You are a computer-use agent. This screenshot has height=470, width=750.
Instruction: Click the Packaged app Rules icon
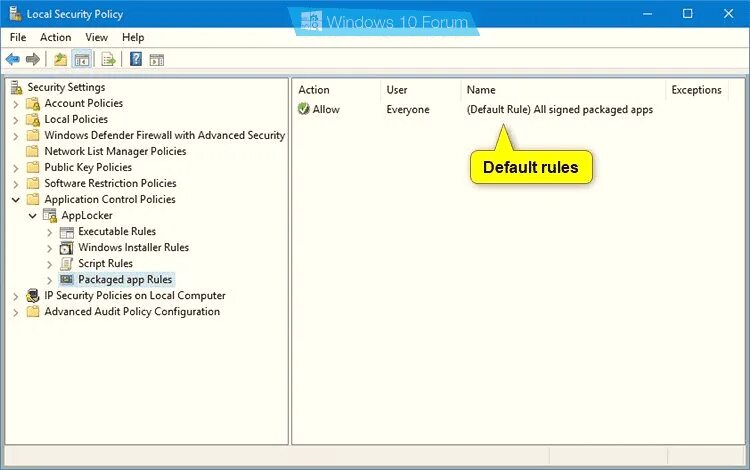[67, 279]
